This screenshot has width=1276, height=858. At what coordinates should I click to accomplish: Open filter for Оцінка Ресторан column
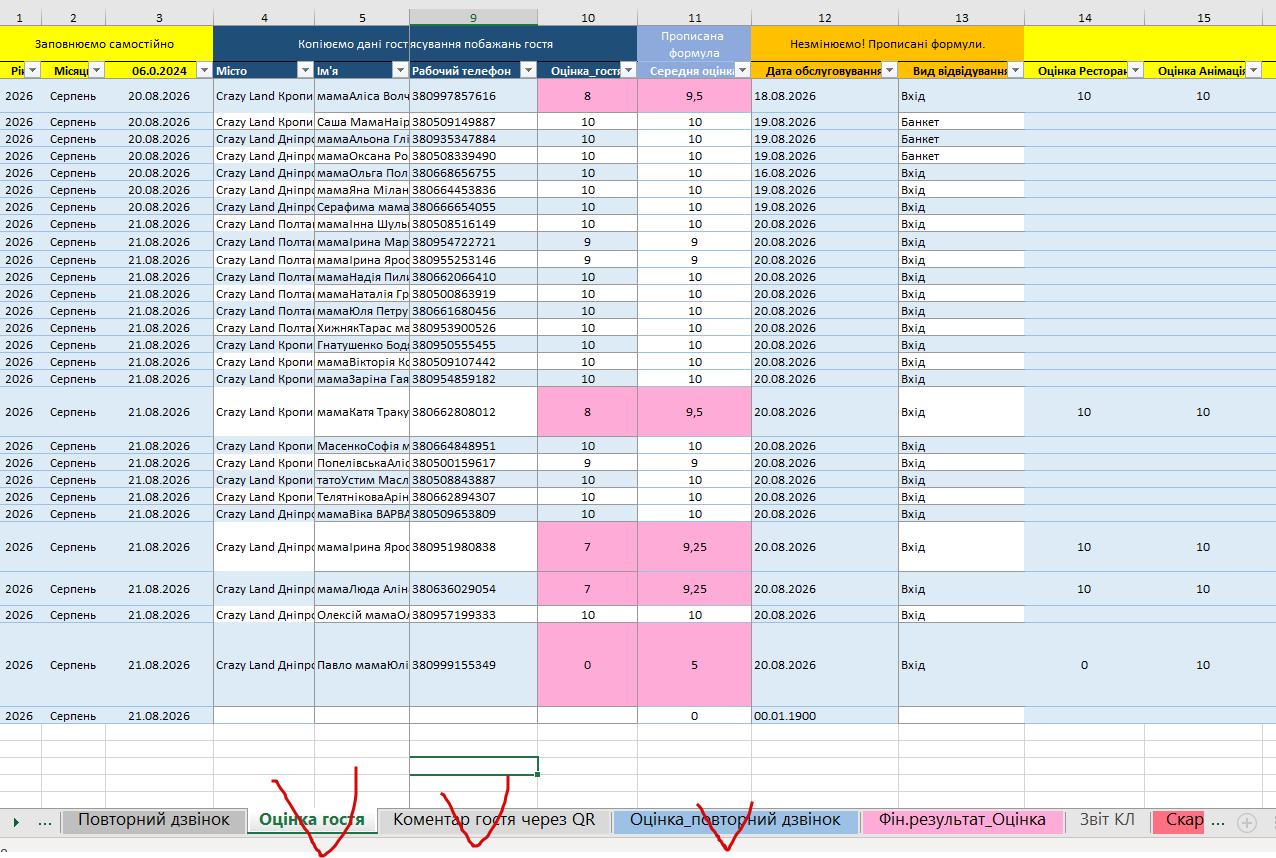(x=1135, y=70)
